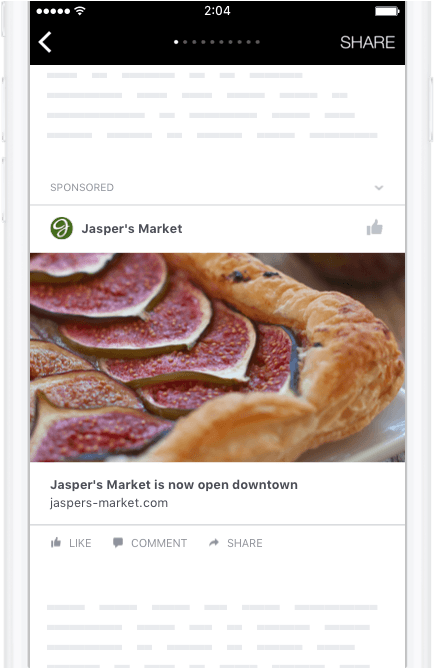Tap the COMMENT speech bubble icon
This screenshot has height=668, width=434.
(118, 542)
